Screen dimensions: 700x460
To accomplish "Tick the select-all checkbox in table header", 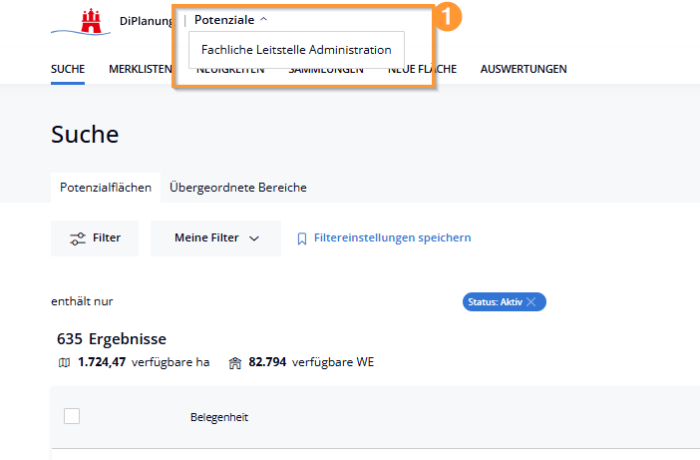I will (x=72, y=416).
